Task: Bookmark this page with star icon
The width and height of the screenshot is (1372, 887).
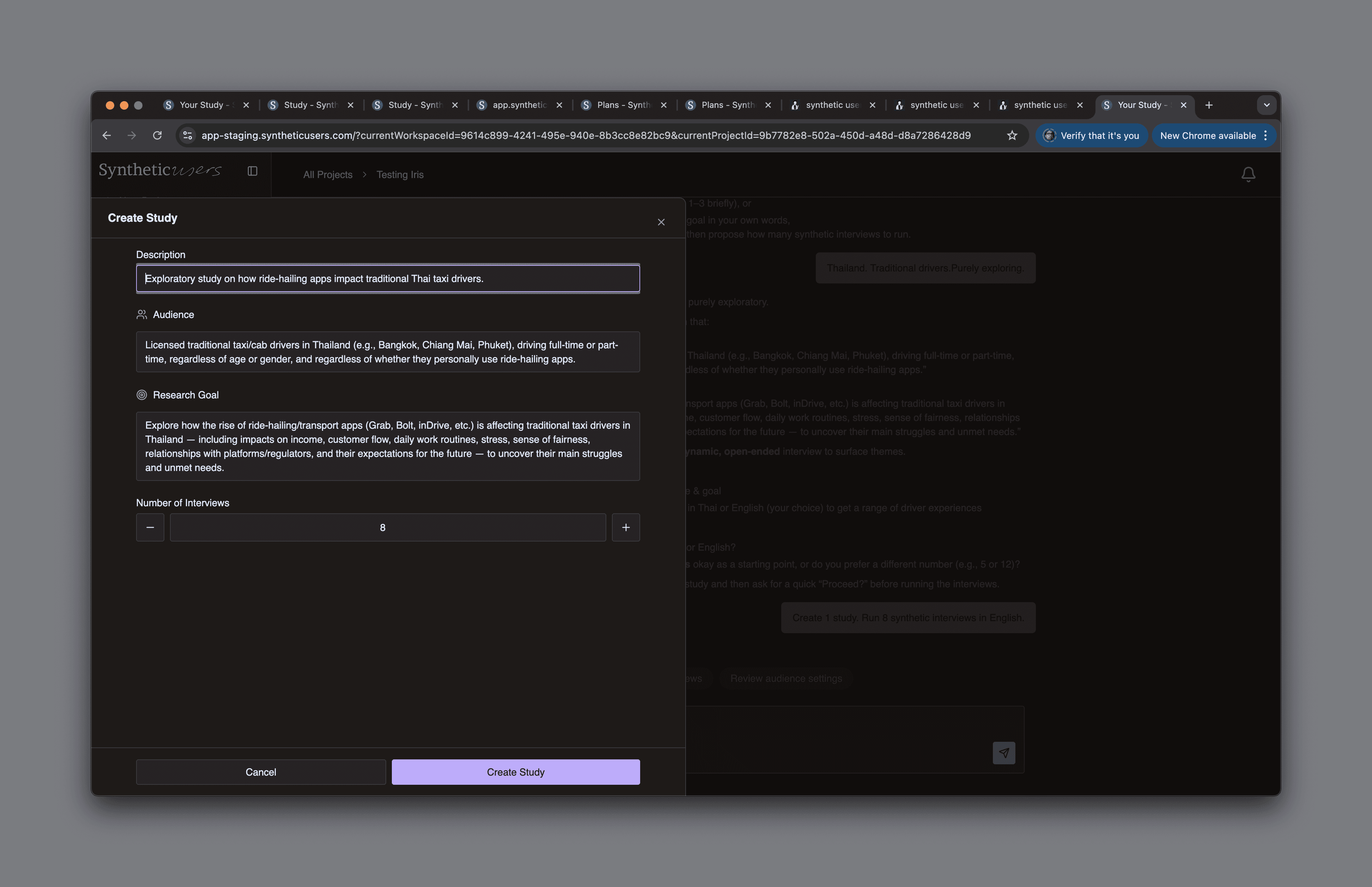Action: (x=1012, y=136)
